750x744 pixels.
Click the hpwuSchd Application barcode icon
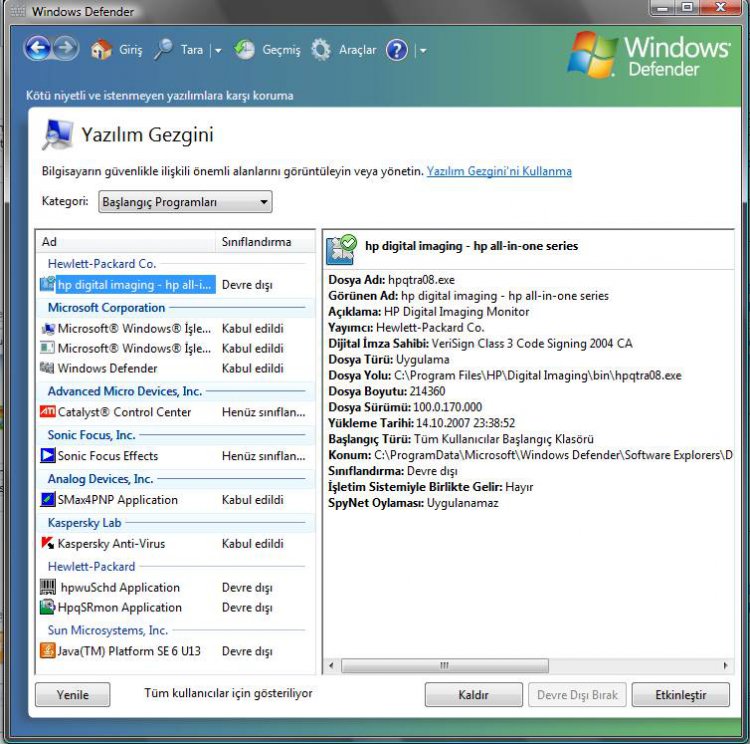click(x=48, y=587)
